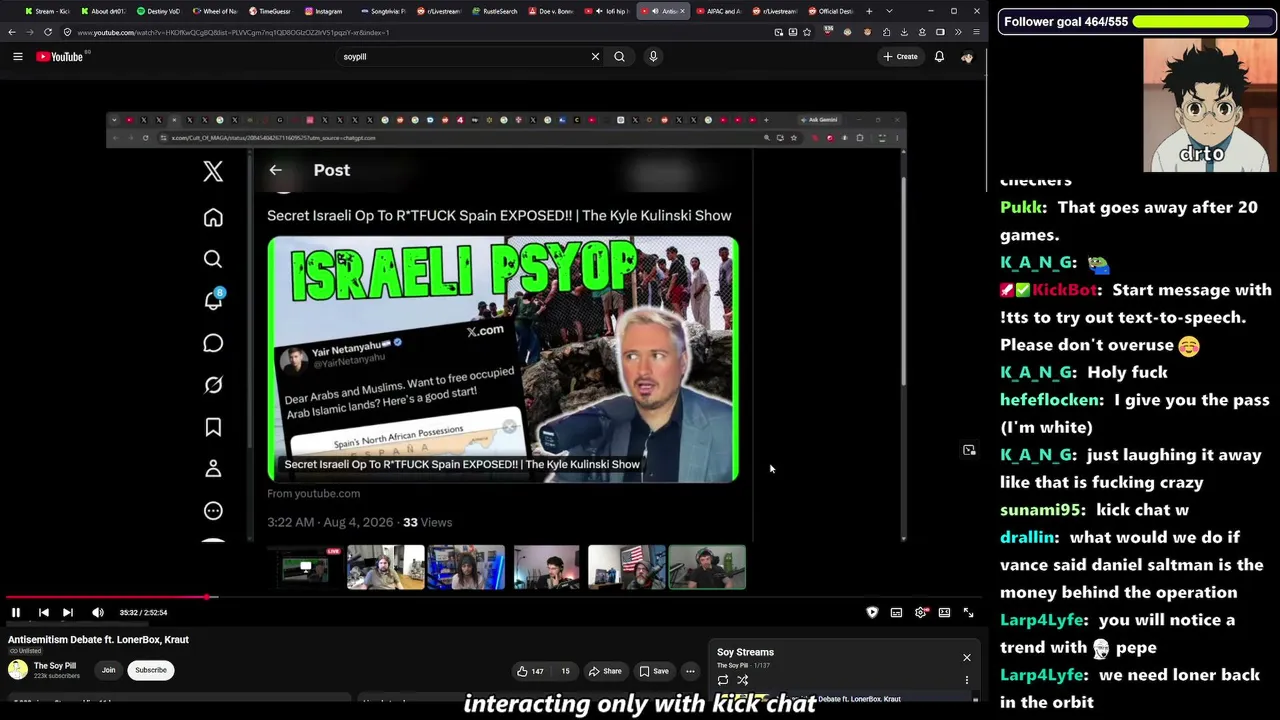The width and height of the screenshot is (1280, 720).
Task: Open X More options circle icon
Action: point(213,511)
